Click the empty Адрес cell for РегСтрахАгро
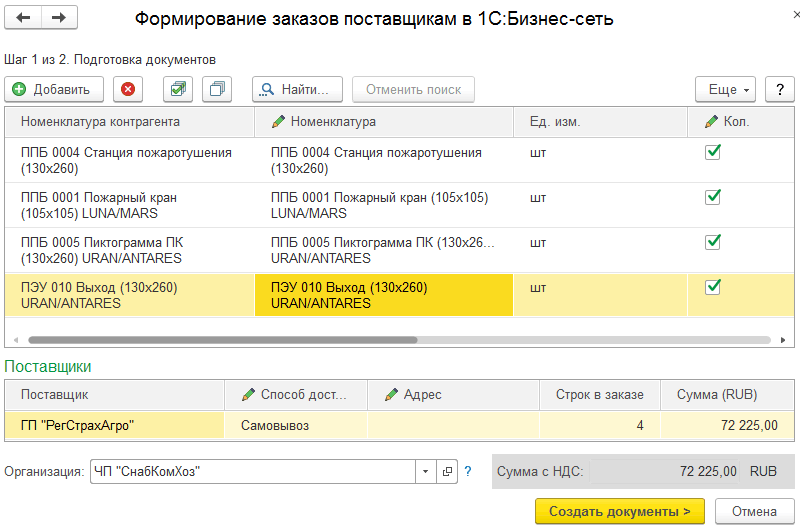800x531 pixels. tap(453, 425)
